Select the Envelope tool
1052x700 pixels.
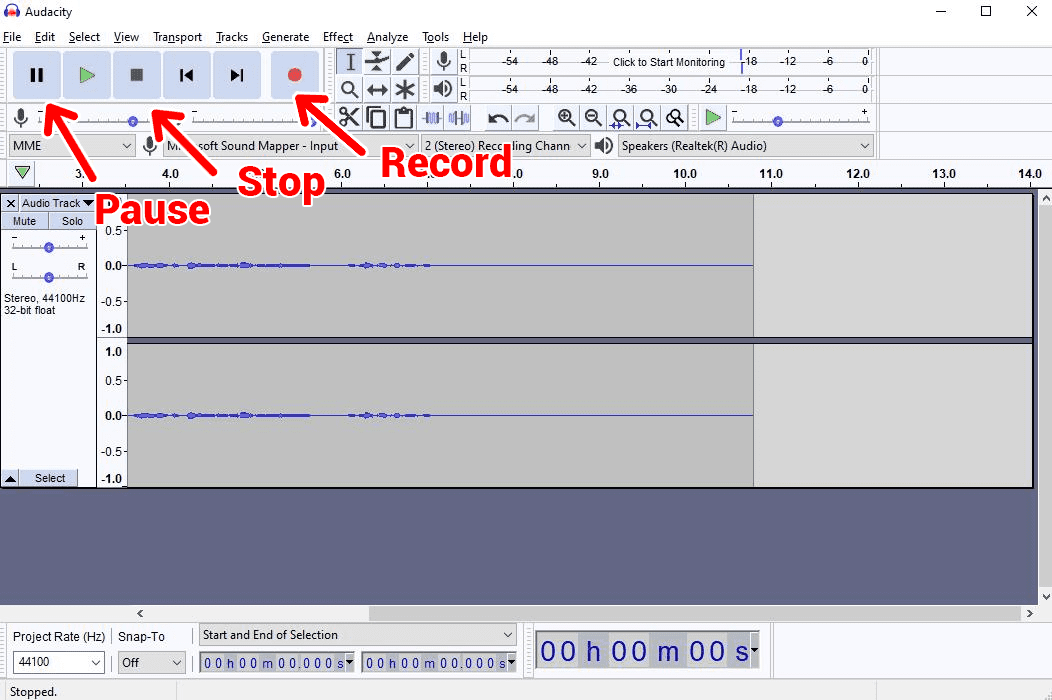pos(377,62)
